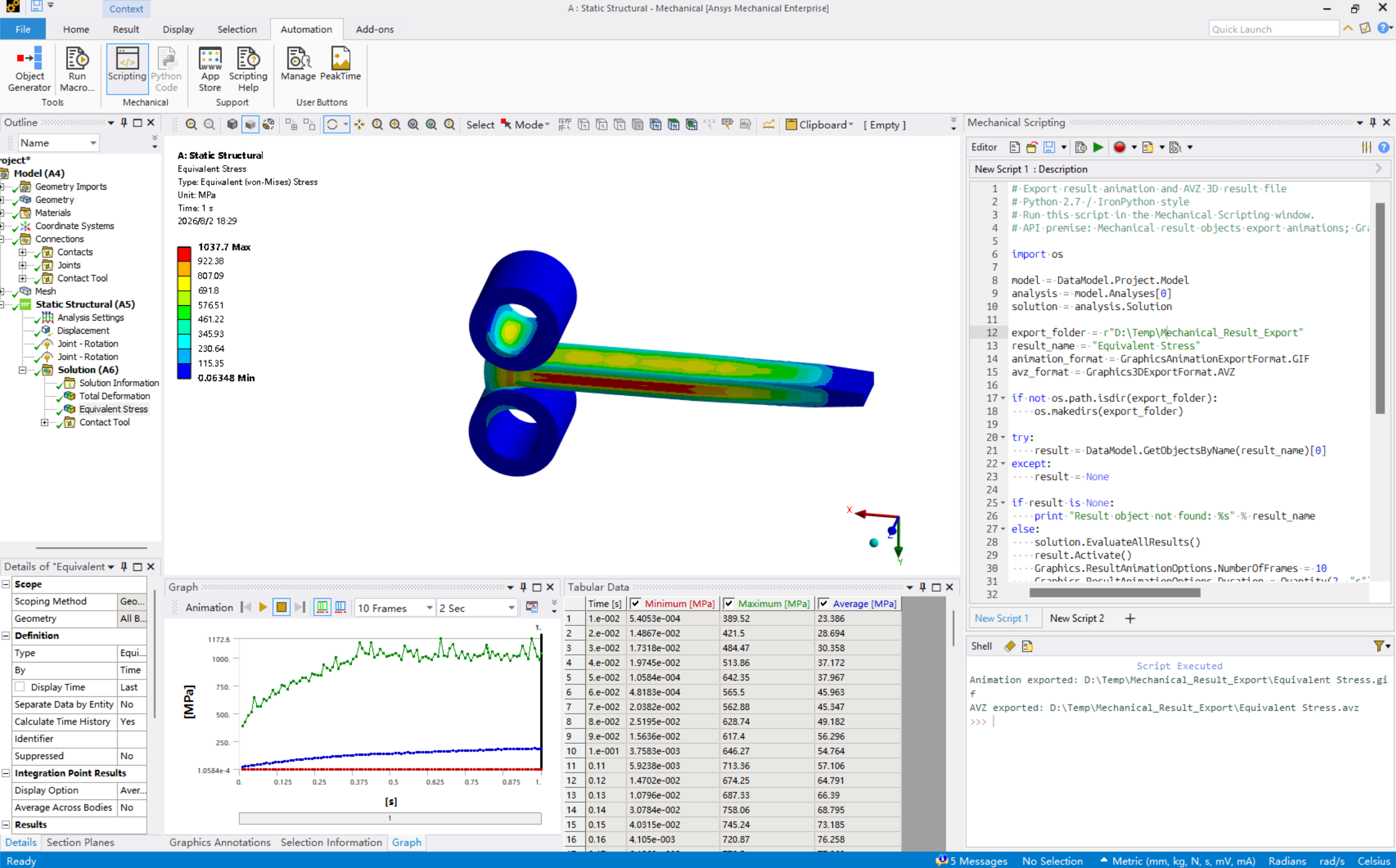Screen dimensions: 1396x868
Task: Click the red maximum stress legend color
Action: [184, 254]
